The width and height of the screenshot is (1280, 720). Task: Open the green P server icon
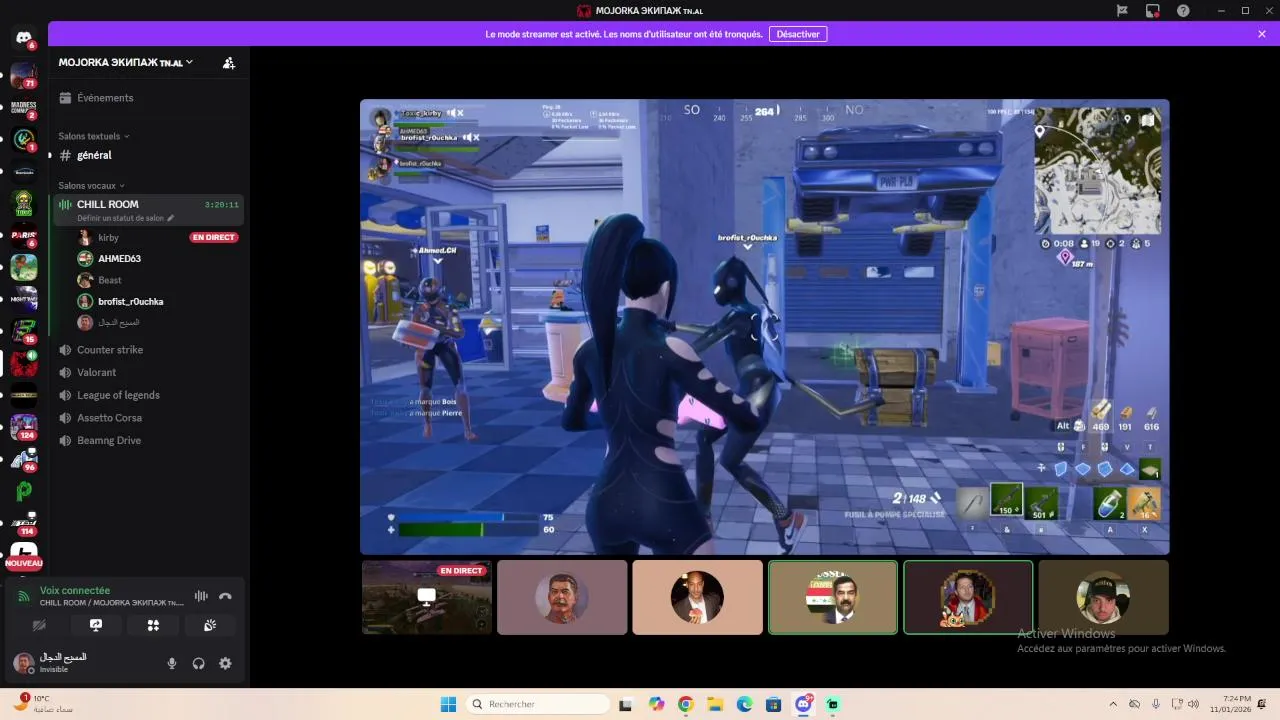24,491
